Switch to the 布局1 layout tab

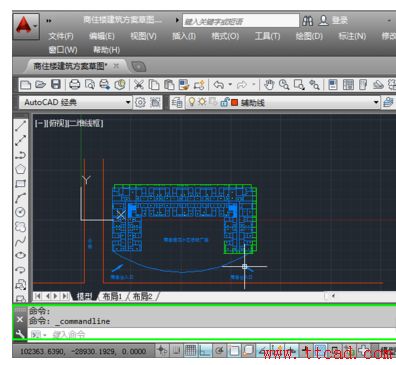[x=112, y=296]
